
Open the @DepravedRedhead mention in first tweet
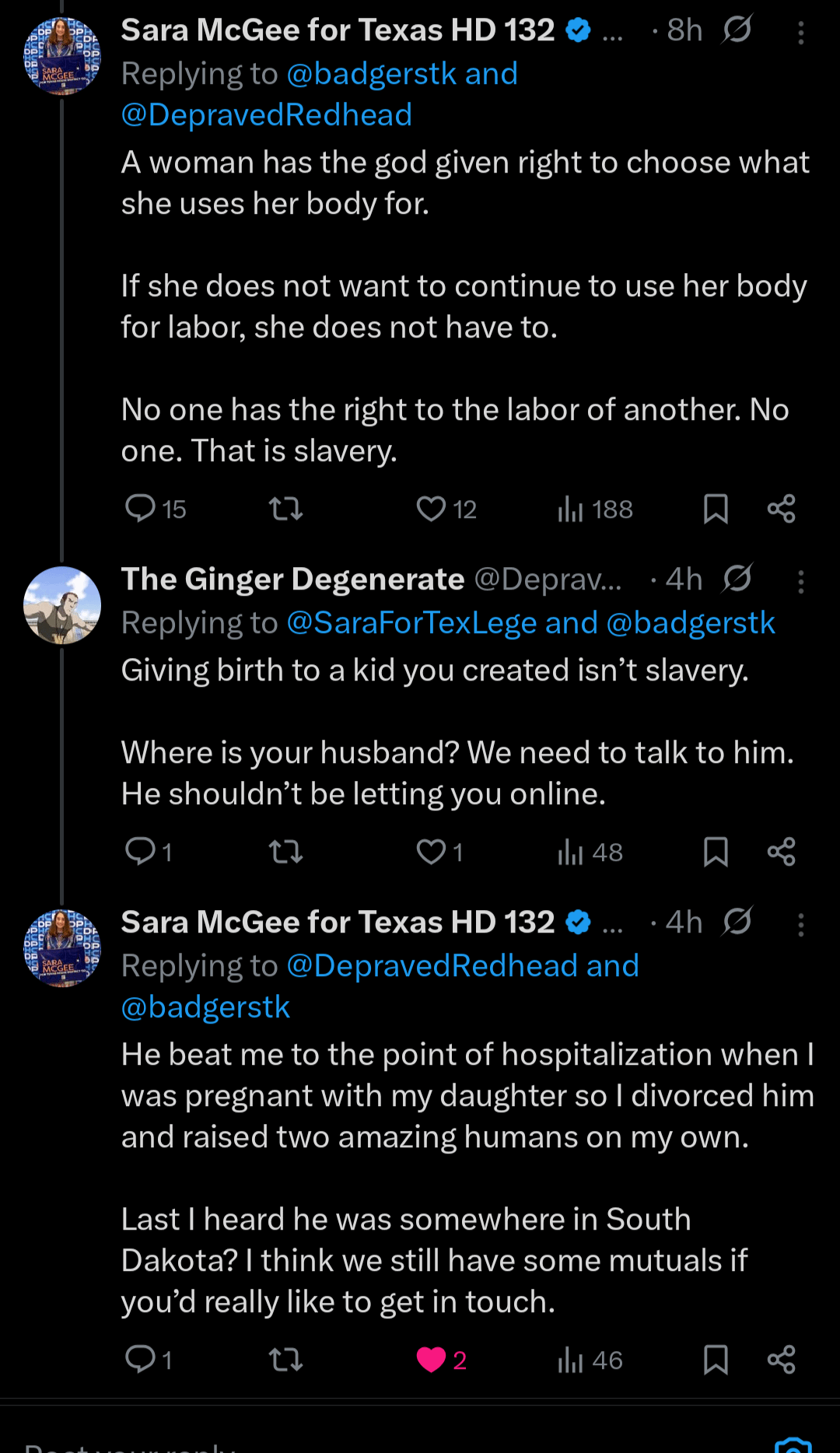[x=267, y=115]
